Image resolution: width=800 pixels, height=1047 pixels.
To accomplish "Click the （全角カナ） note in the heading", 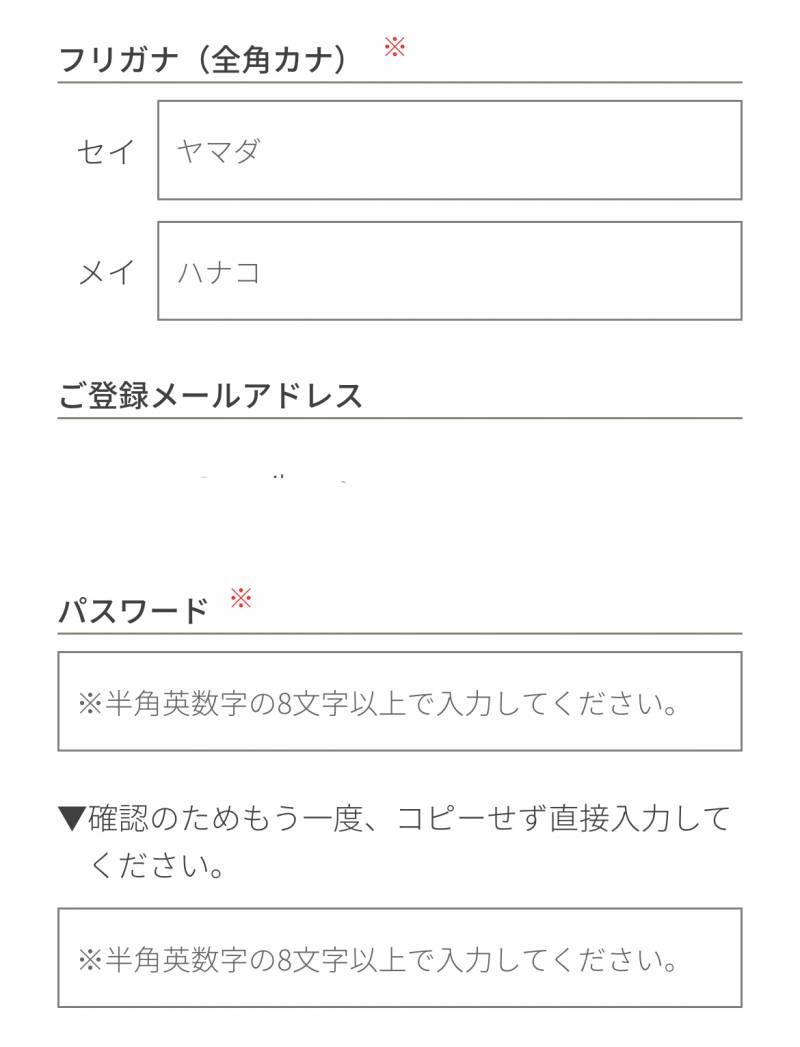I will pyautogui.click(x=272, y=60).
